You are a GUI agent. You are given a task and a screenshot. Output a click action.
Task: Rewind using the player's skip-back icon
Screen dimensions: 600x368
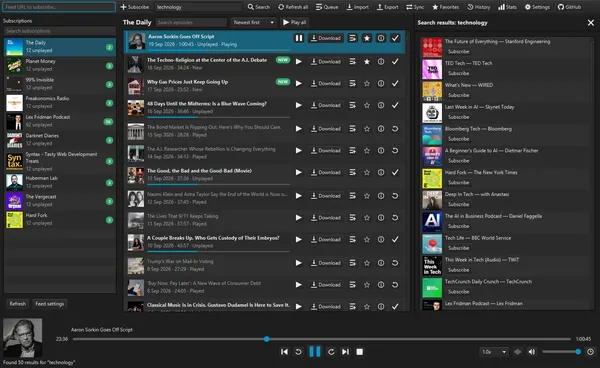coord(298,352)
